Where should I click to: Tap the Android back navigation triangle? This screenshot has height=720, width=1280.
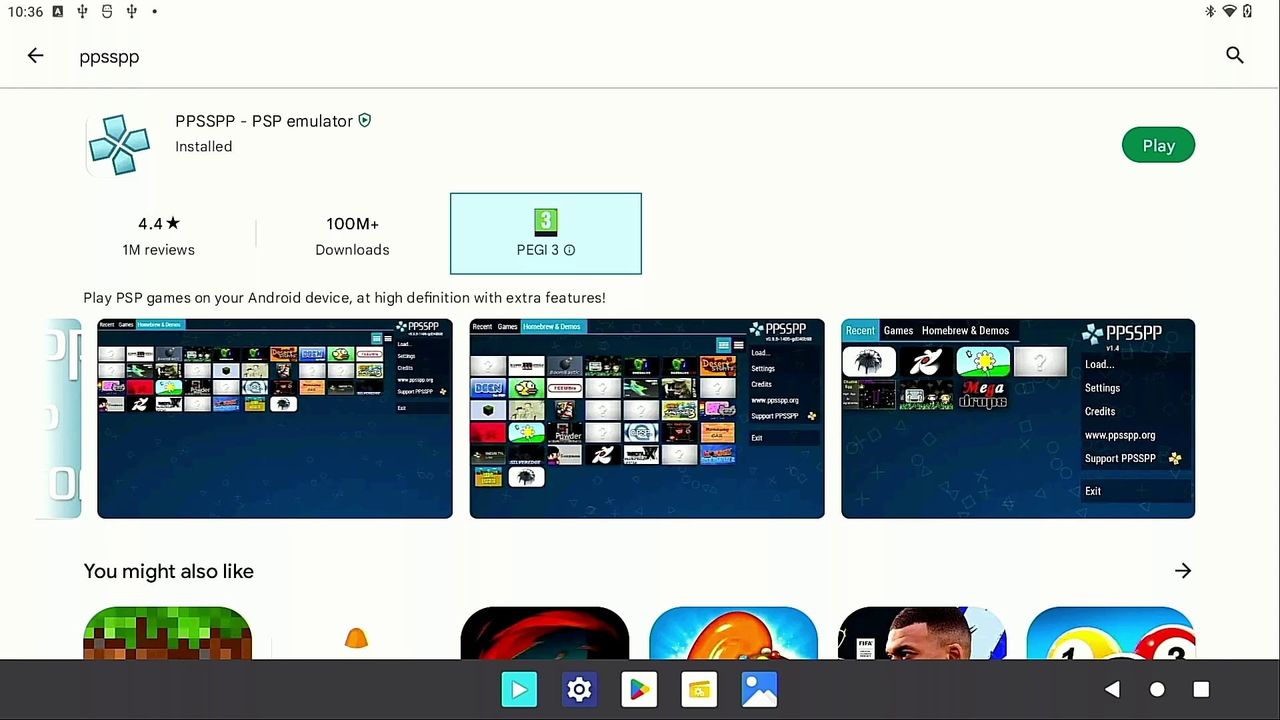1112,689
